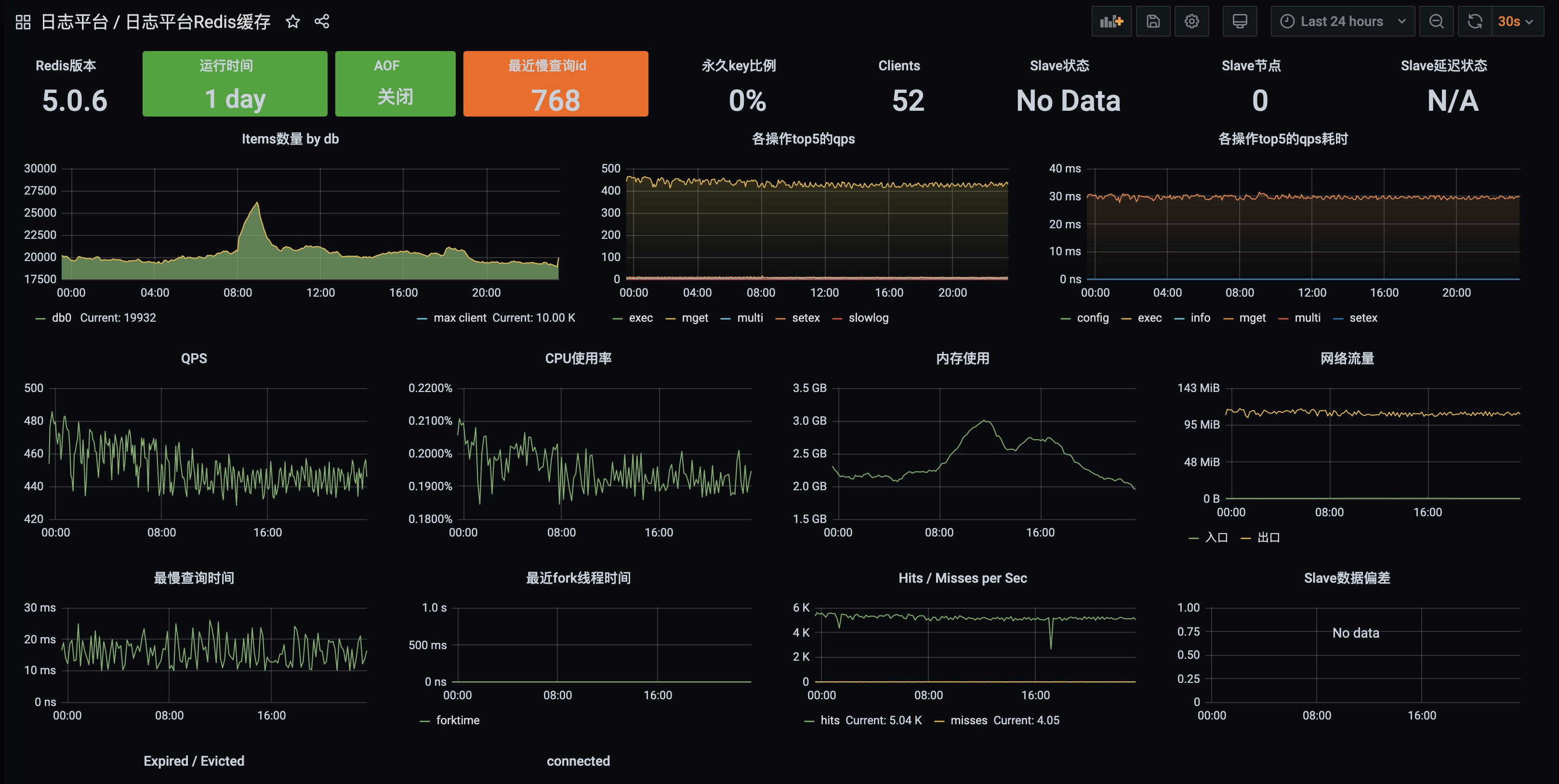
Task: Zoom out the time range
Action: [x=1436, y=22]
